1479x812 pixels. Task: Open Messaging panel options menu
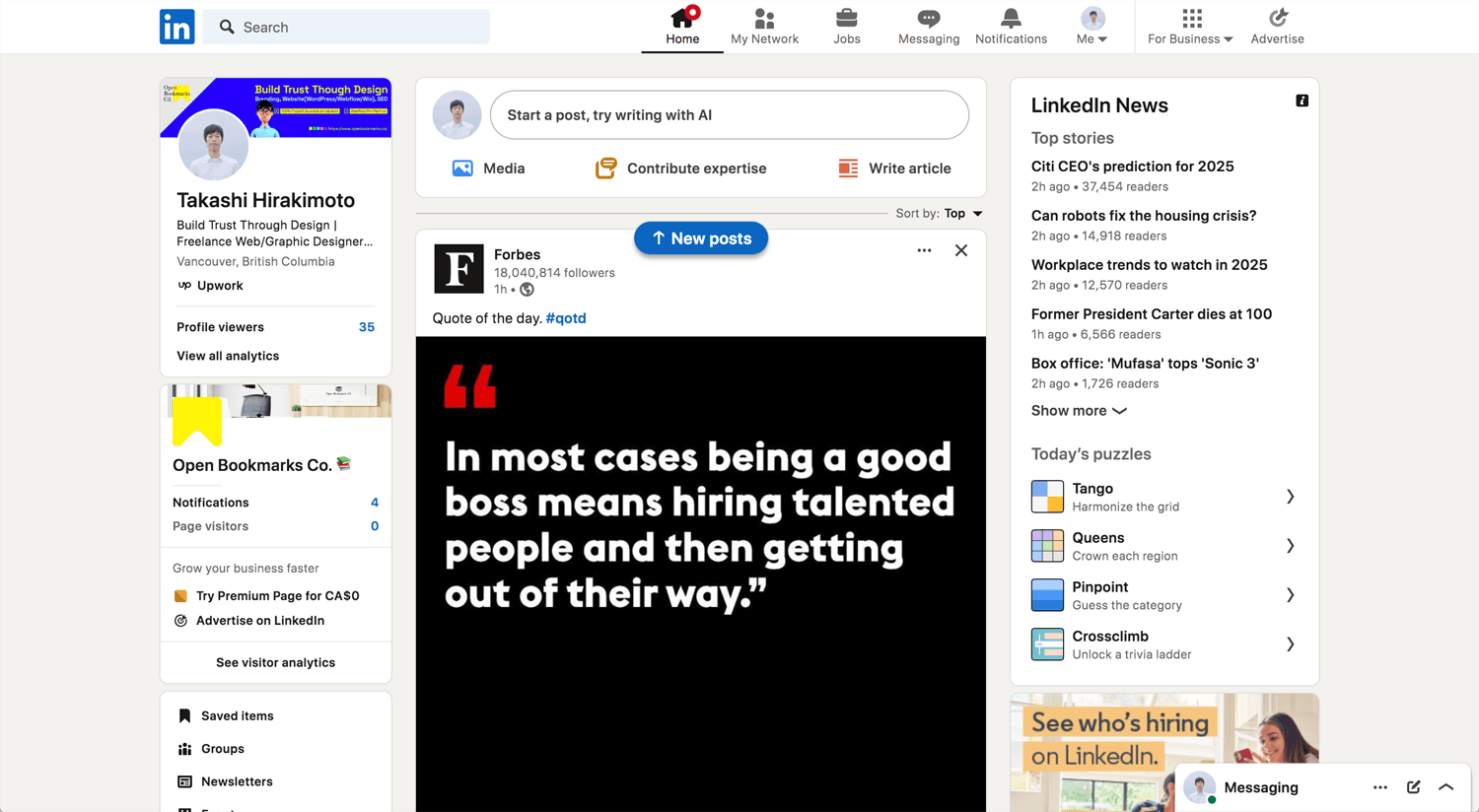pyautogui.click(x=1380, y=787)
